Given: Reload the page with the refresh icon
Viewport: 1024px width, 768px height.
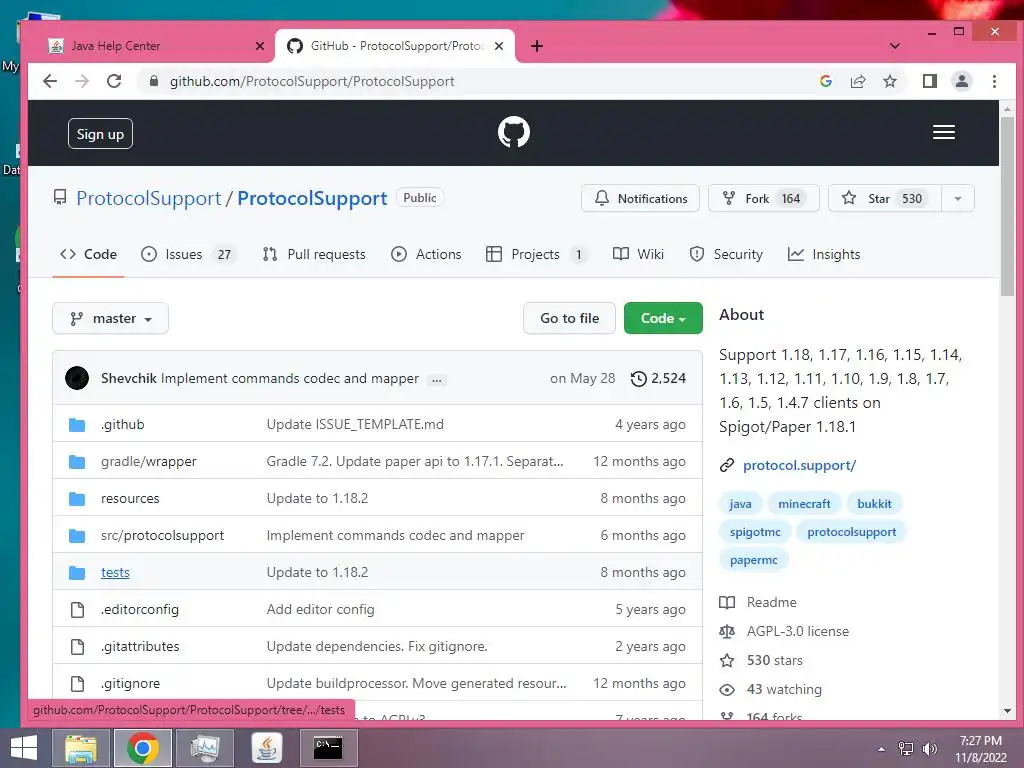Looking at the screenshot, I should (114, 81).
